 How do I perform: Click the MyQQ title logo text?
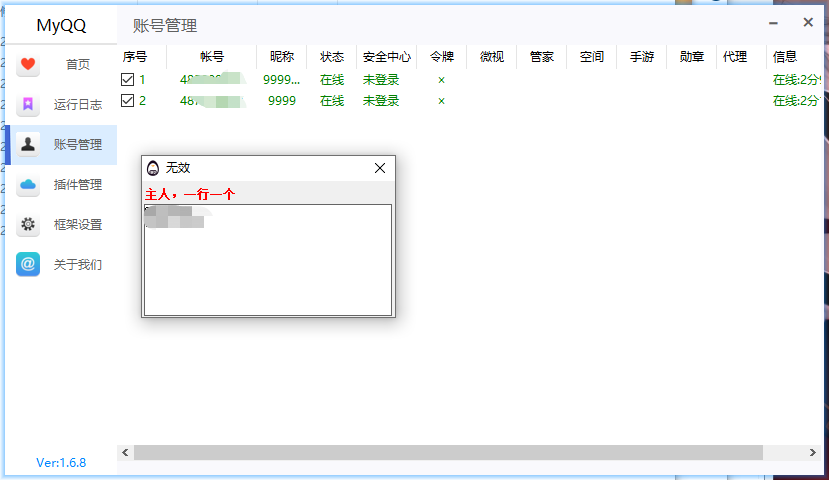tap(61, 25)
